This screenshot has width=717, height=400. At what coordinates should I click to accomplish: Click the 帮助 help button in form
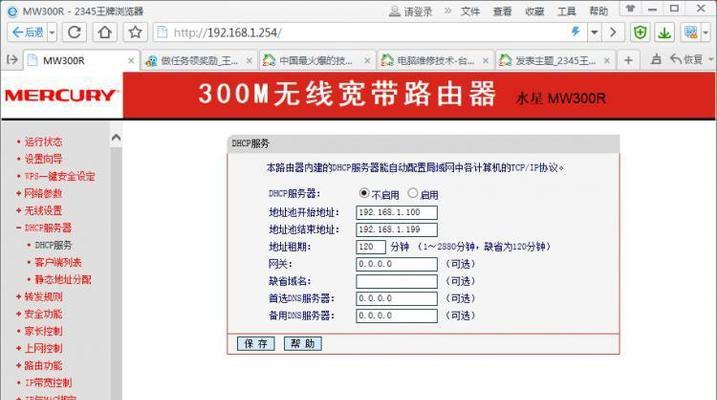[x=303, y=344]
